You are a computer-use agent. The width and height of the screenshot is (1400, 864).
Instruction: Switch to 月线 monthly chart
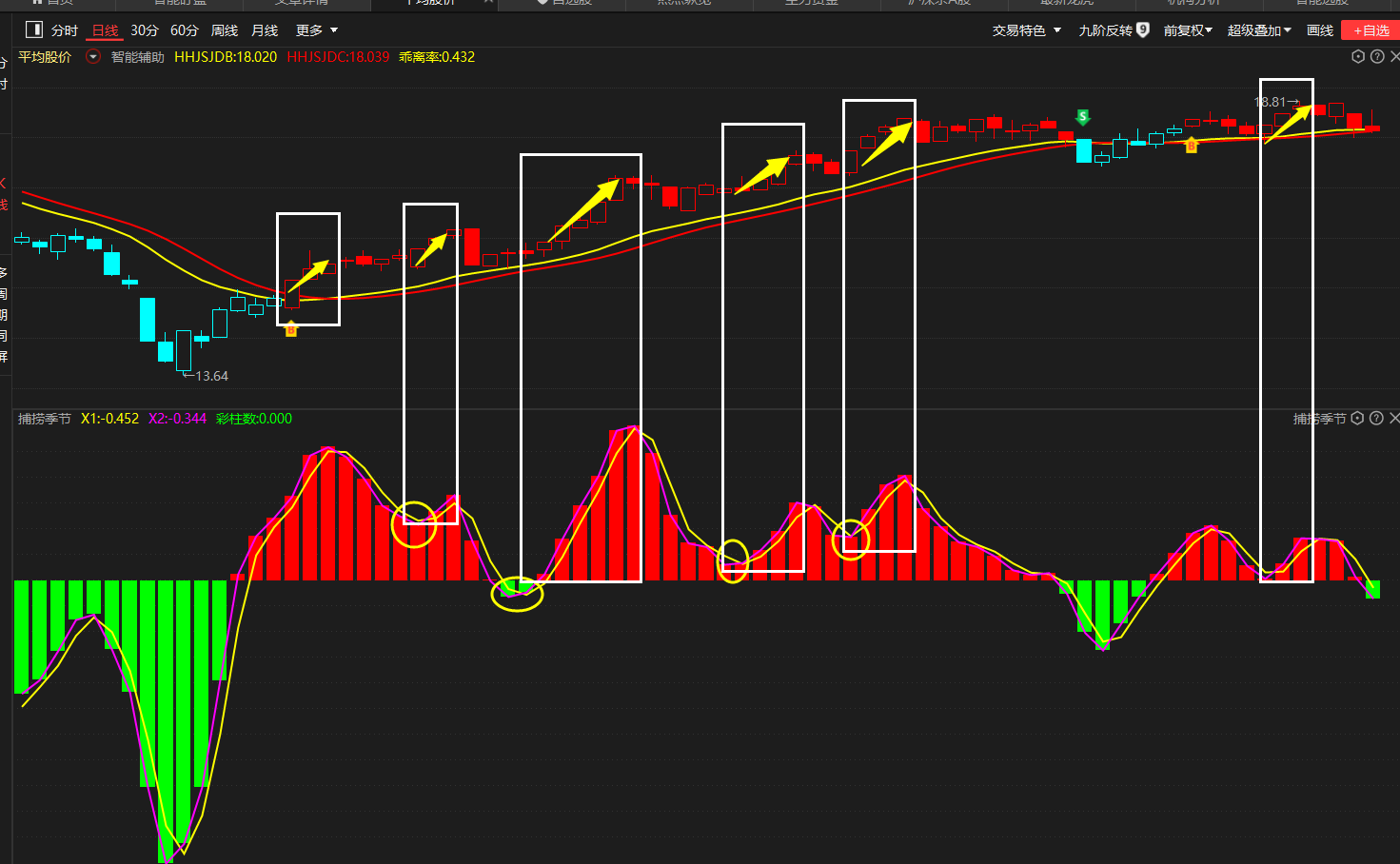click(265, 30)
